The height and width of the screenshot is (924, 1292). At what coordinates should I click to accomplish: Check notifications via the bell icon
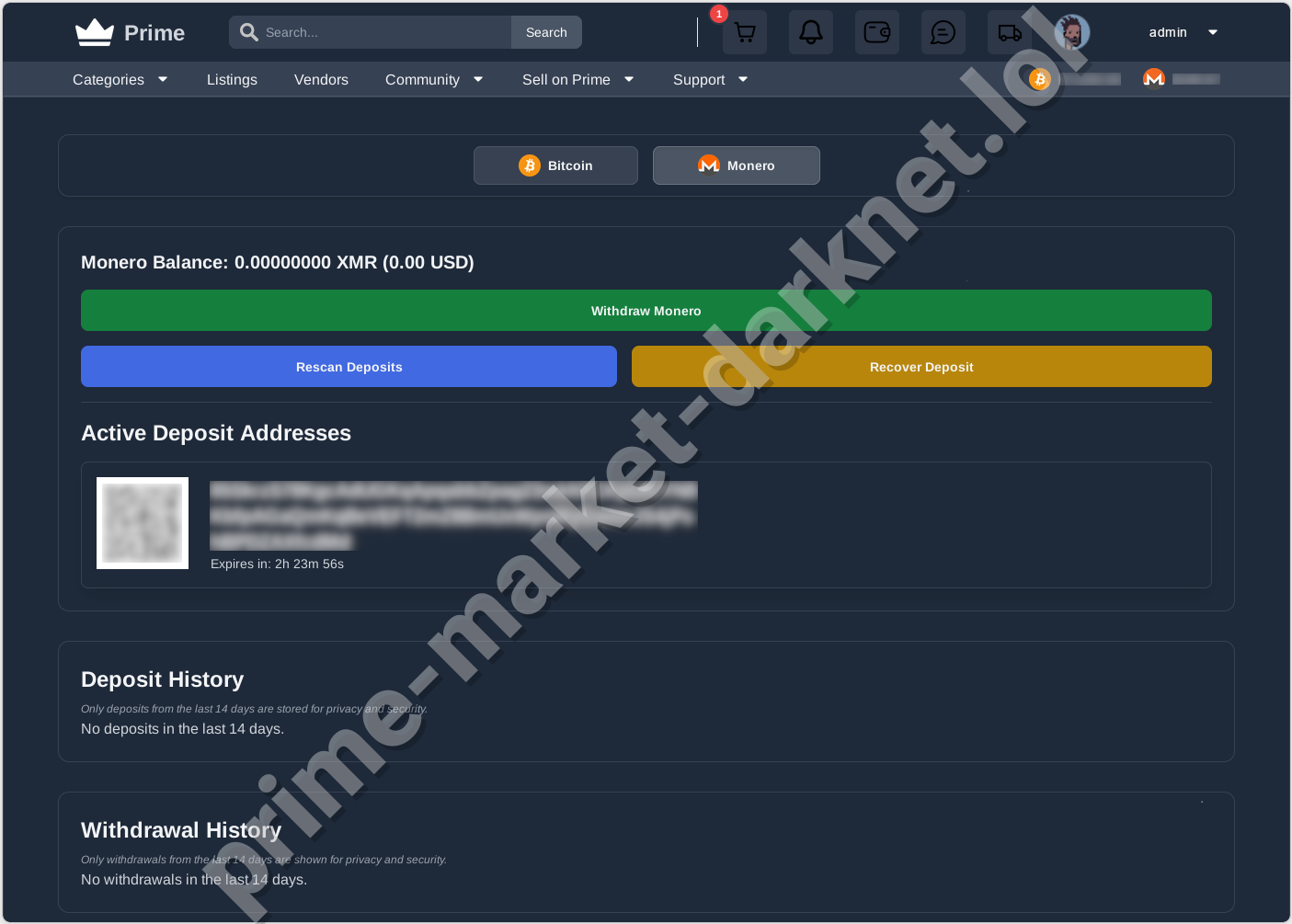click(x=810, y=32)
